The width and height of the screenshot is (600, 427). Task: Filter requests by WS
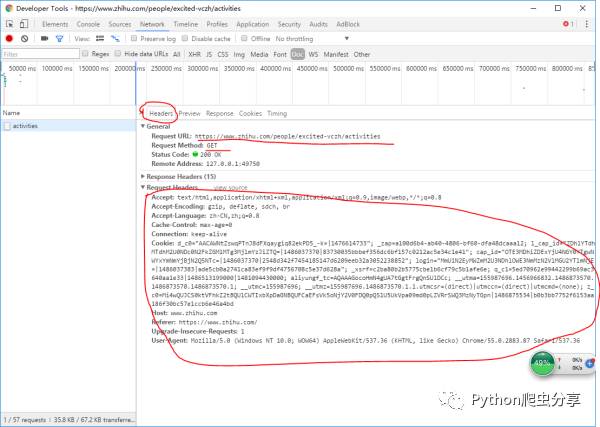click(313, 54)
